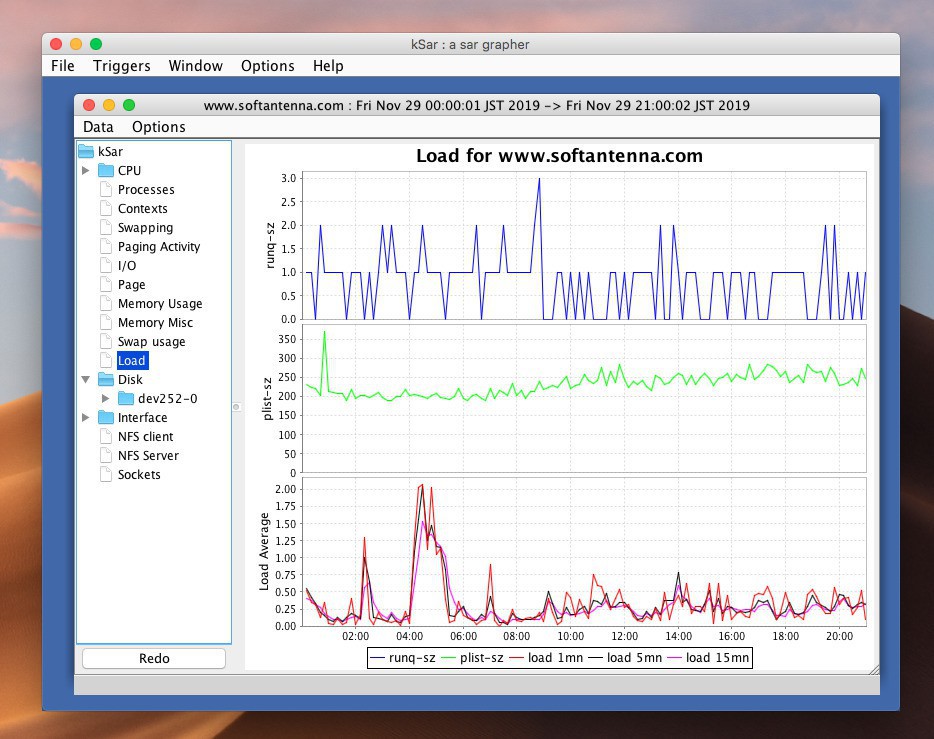Click the kSar root folder icon

pyautogui.click(x=86, y=151)
